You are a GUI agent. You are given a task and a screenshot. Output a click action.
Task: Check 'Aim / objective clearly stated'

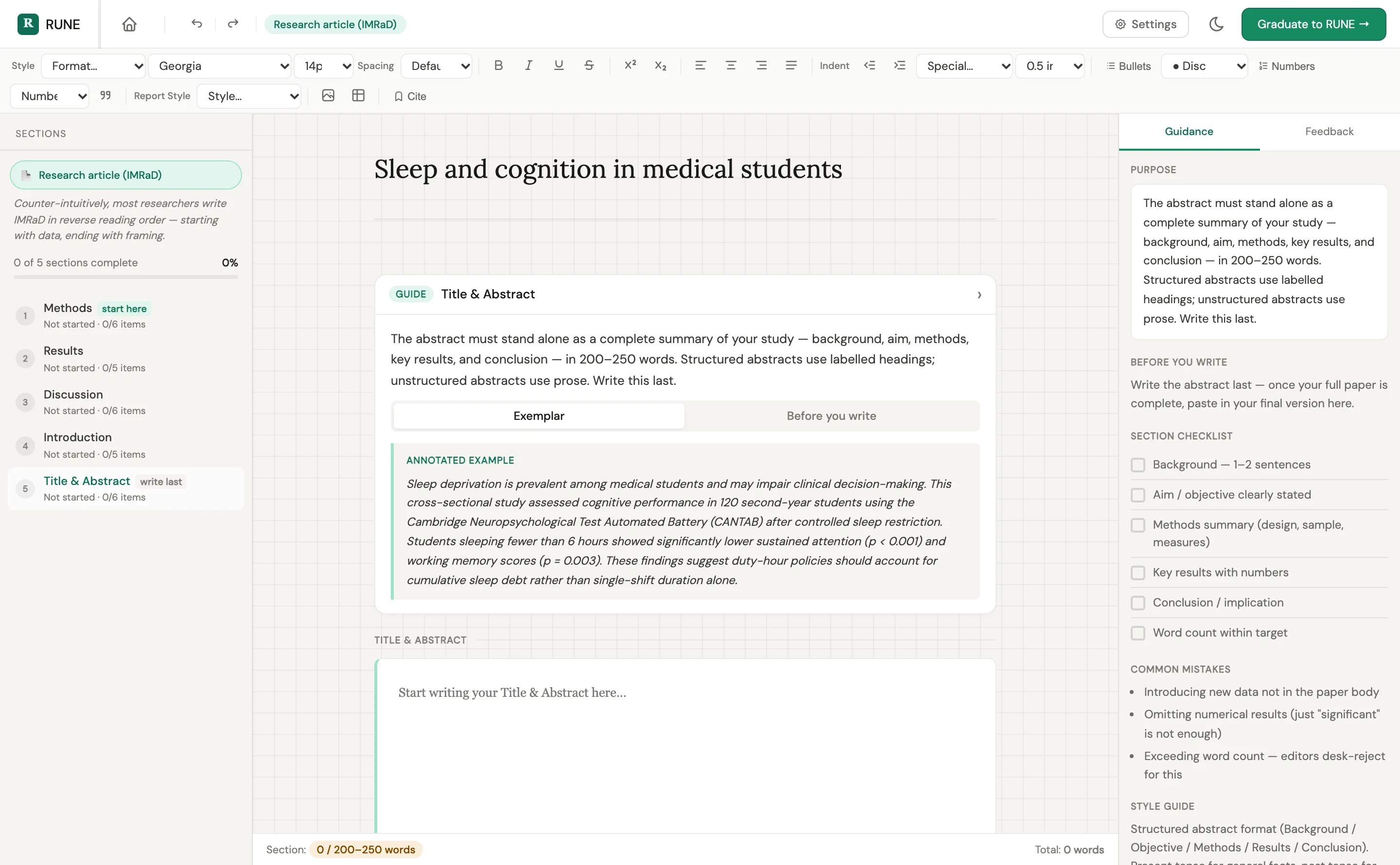1138,495
